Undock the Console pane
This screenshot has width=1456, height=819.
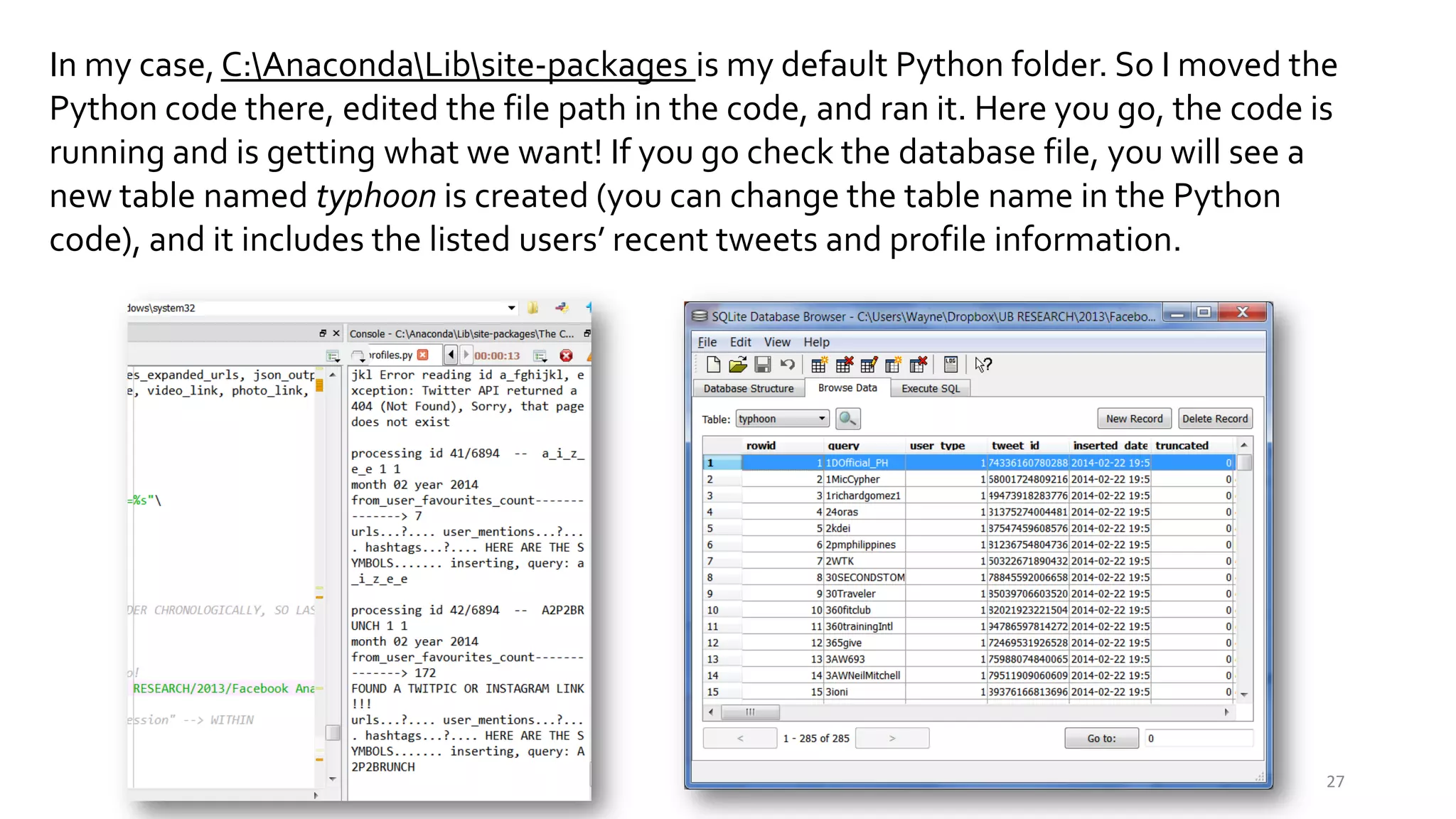pyautogui.click(x=587, y=333)
